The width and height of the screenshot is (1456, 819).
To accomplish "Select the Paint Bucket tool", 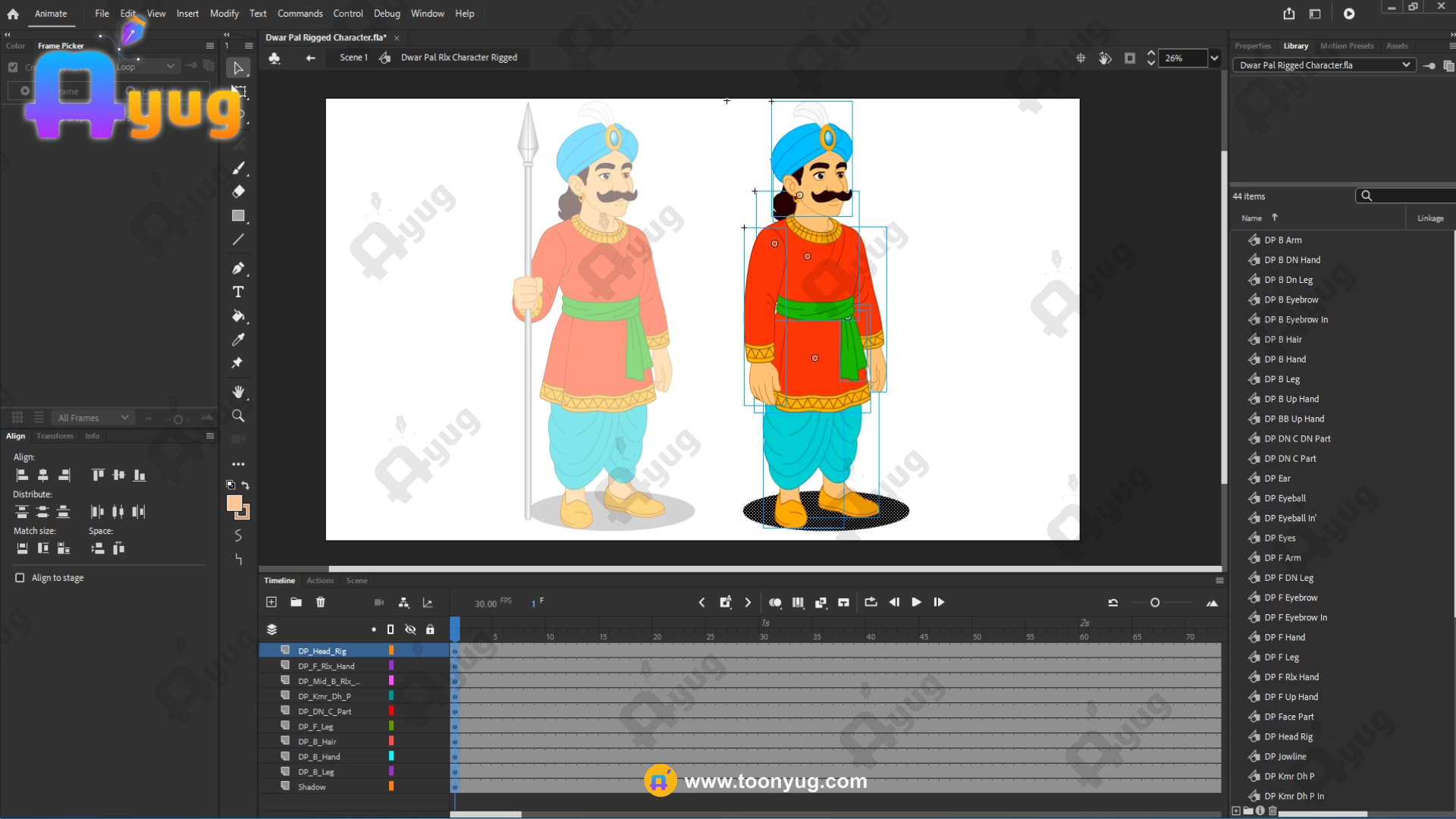I will point(238,316).
